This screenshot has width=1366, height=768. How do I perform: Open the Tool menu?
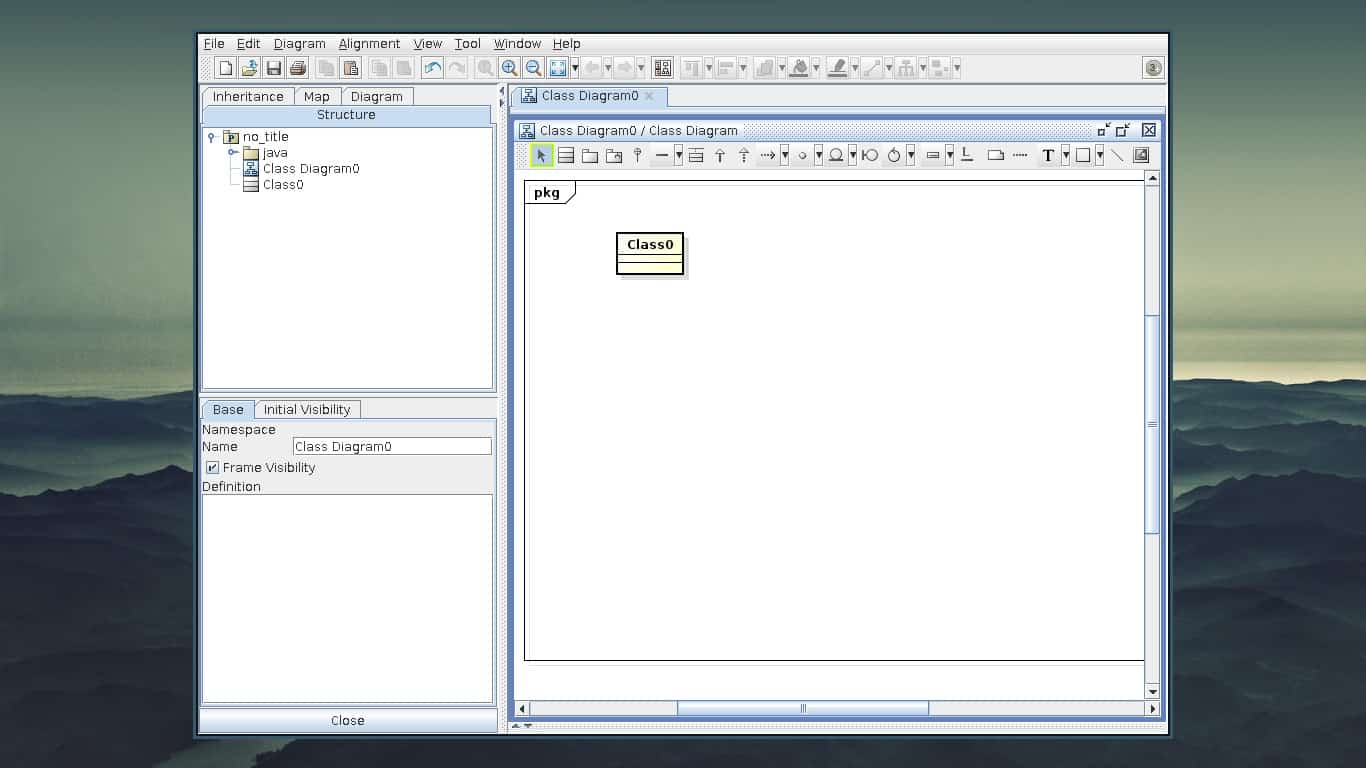point(467,44)
